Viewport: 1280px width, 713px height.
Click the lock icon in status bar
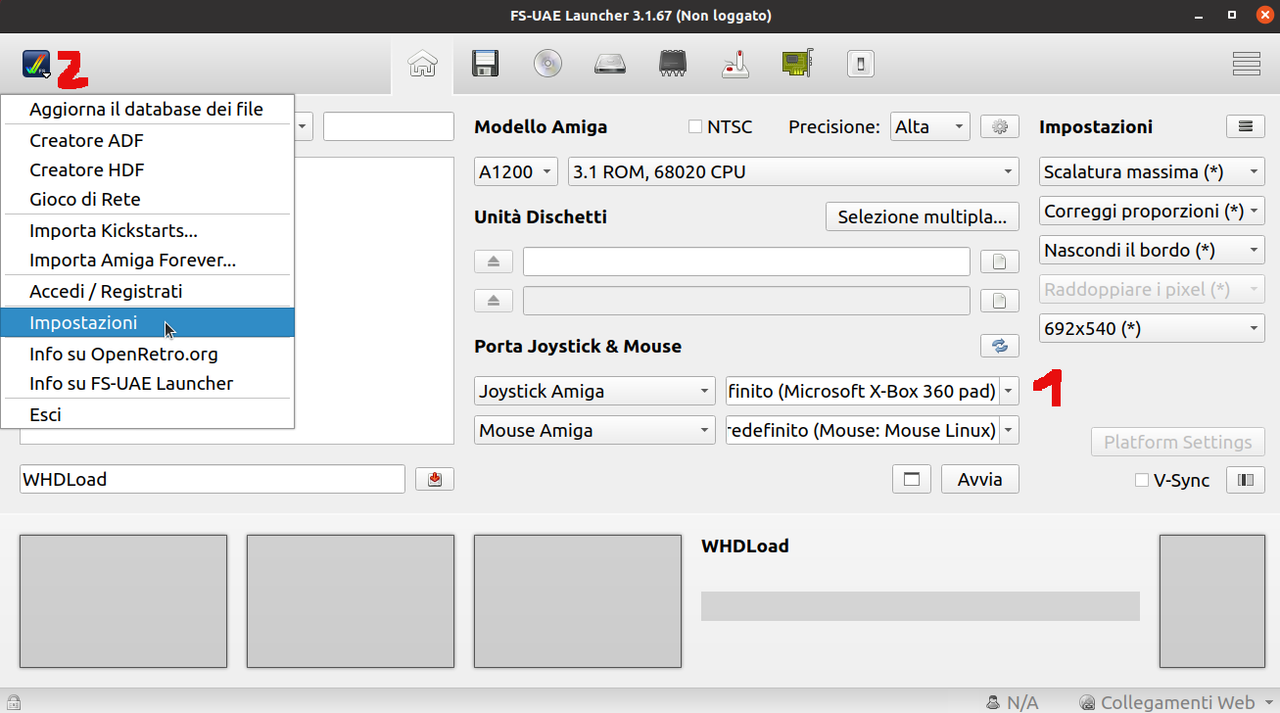tap(14, 703)
